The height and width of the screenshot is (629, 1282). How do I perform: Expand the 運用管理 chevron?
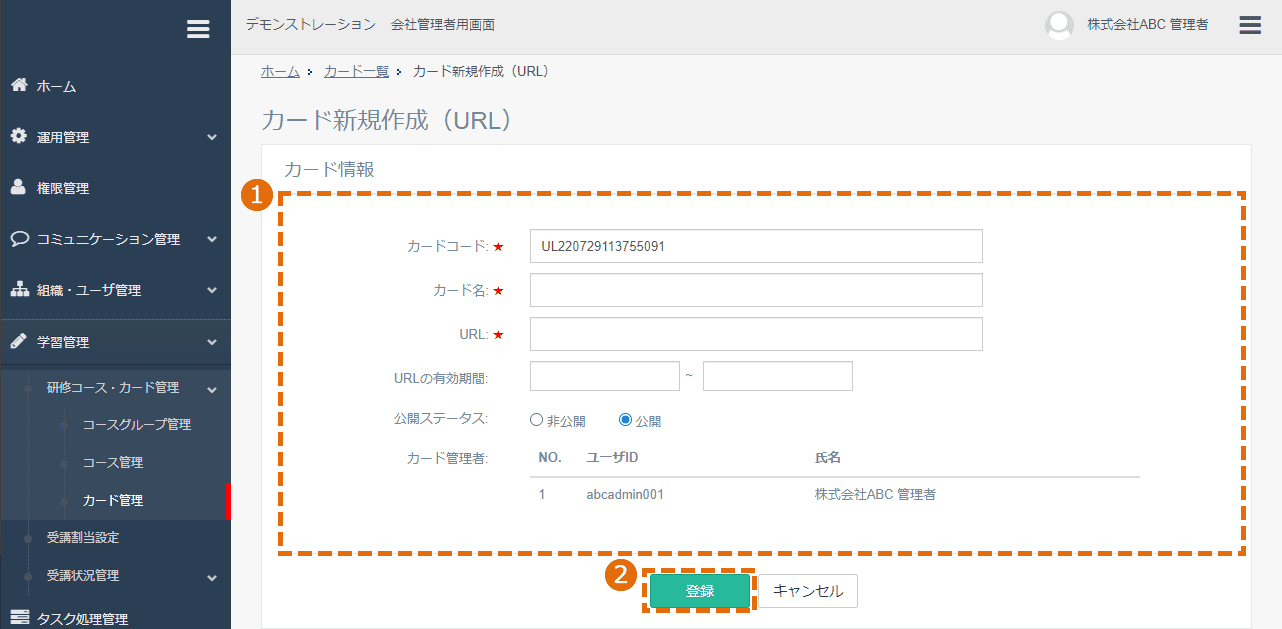[212, 137]
